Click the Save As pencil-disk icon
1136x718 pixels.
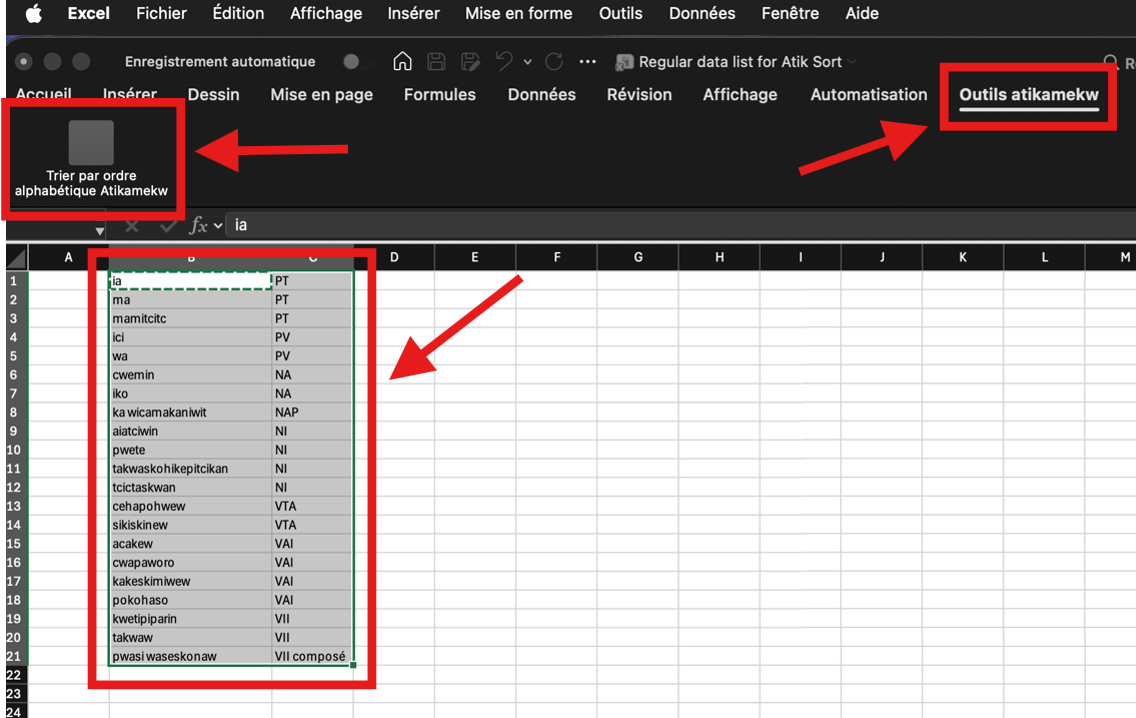pyautogui.click(x=470, y=62)
